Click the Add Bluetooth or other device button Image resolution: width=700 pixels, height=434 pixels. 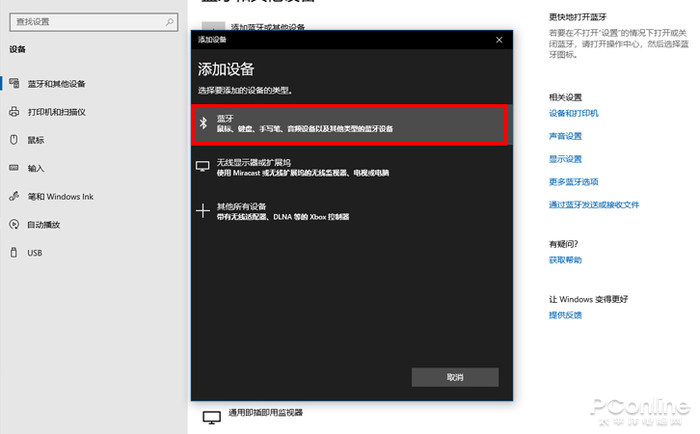click(254, 27)
